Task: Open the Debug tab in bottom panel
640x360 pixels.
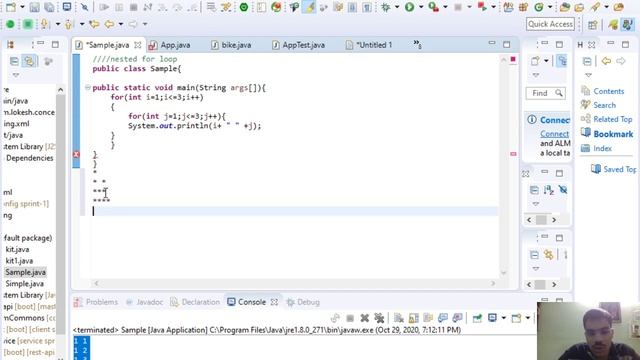Action: point(303,302)
